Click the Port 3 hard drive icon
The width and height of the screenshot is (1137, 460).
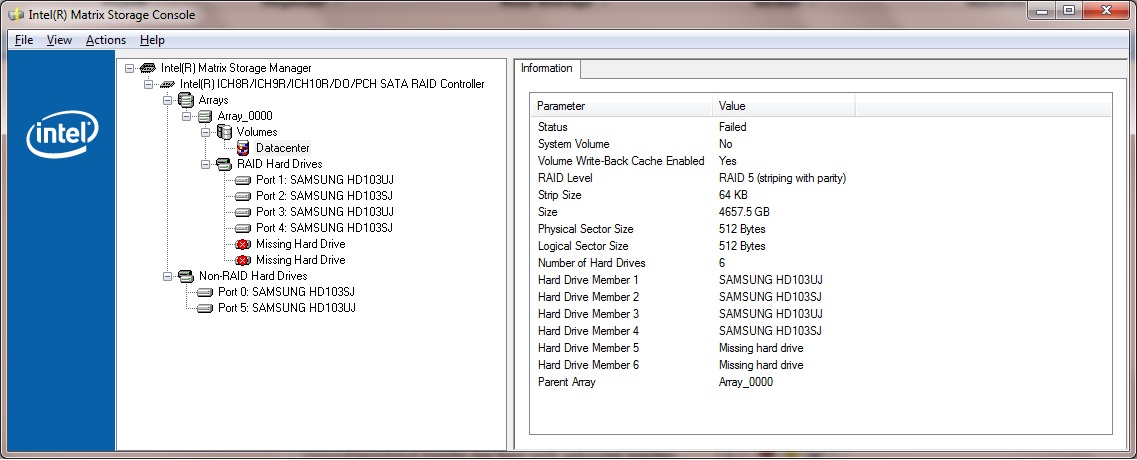pos(243,212)
